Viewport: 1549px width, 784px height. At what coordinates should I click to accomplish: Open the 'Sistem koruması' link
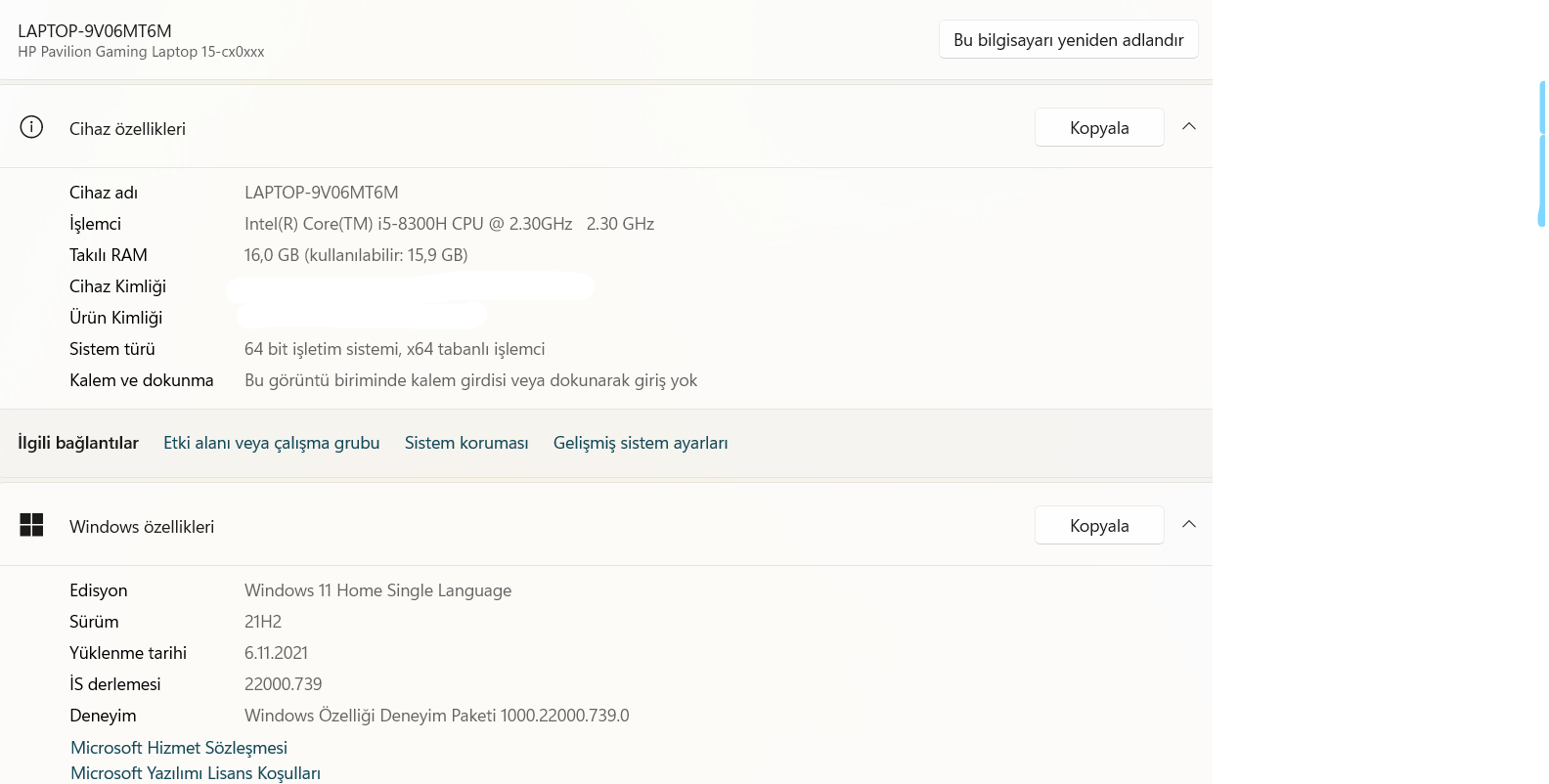[x=466, y=443]
